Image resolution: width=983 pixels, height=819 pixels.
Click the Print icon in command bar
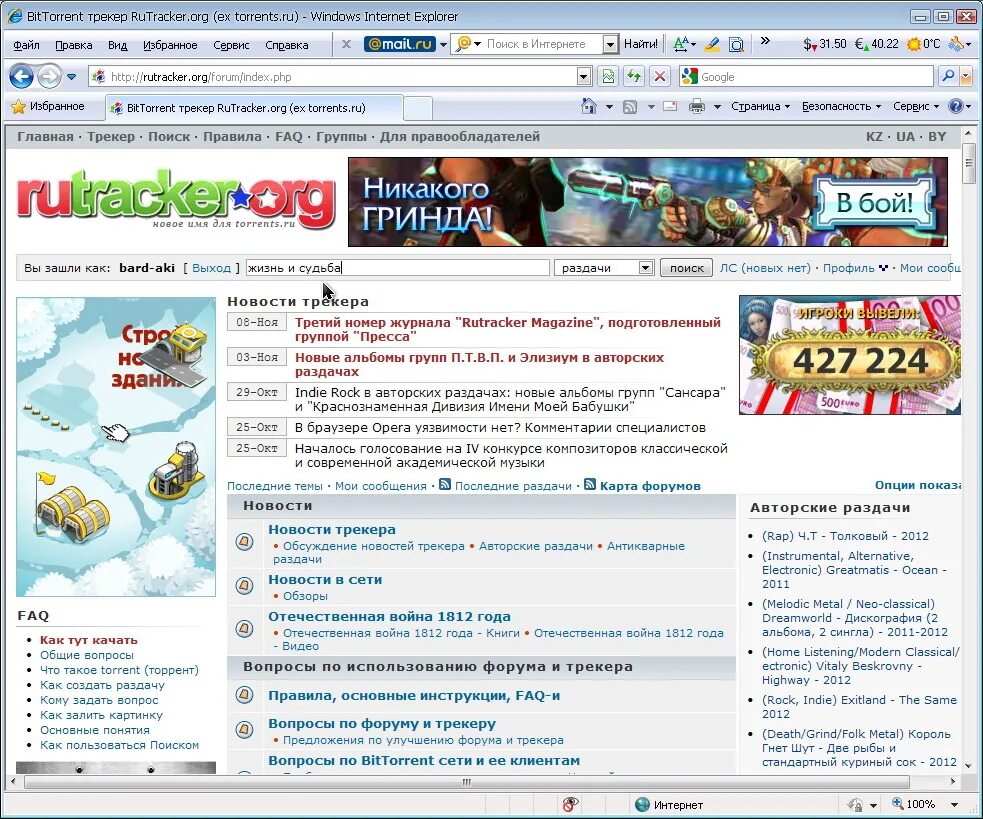tap(697, 107)
